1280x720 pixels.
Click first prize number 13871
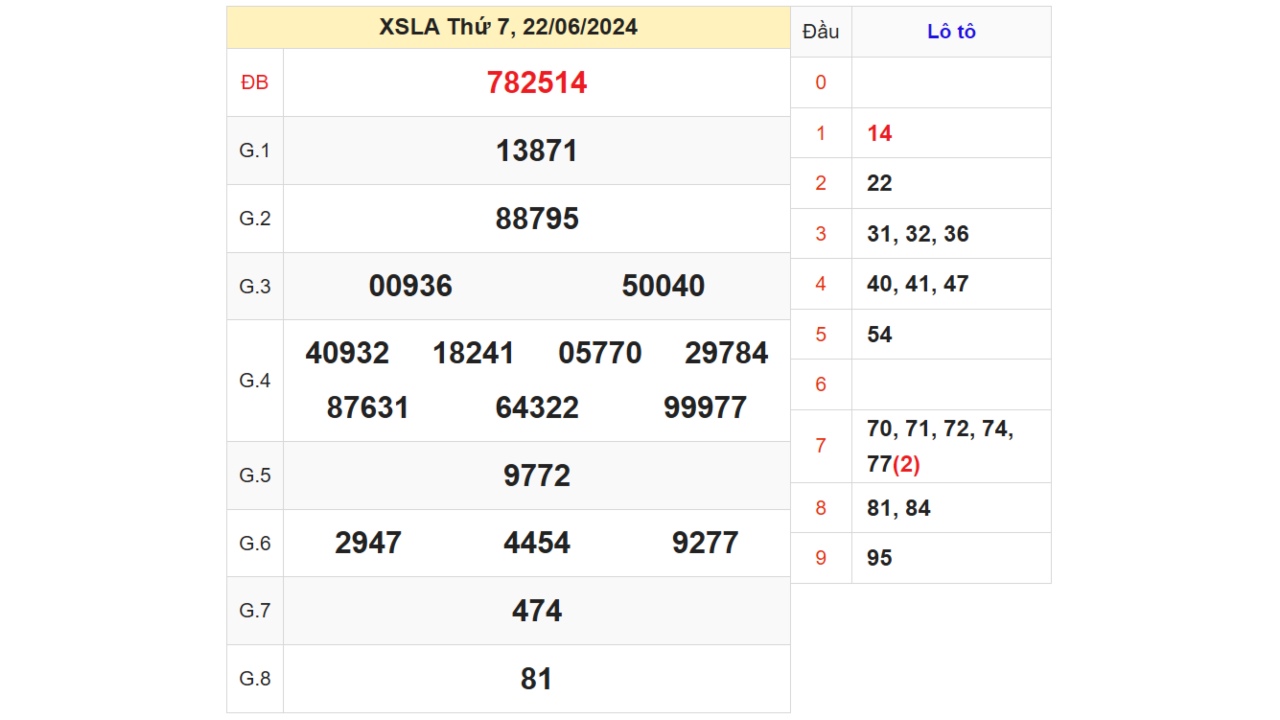coord(537,151)
